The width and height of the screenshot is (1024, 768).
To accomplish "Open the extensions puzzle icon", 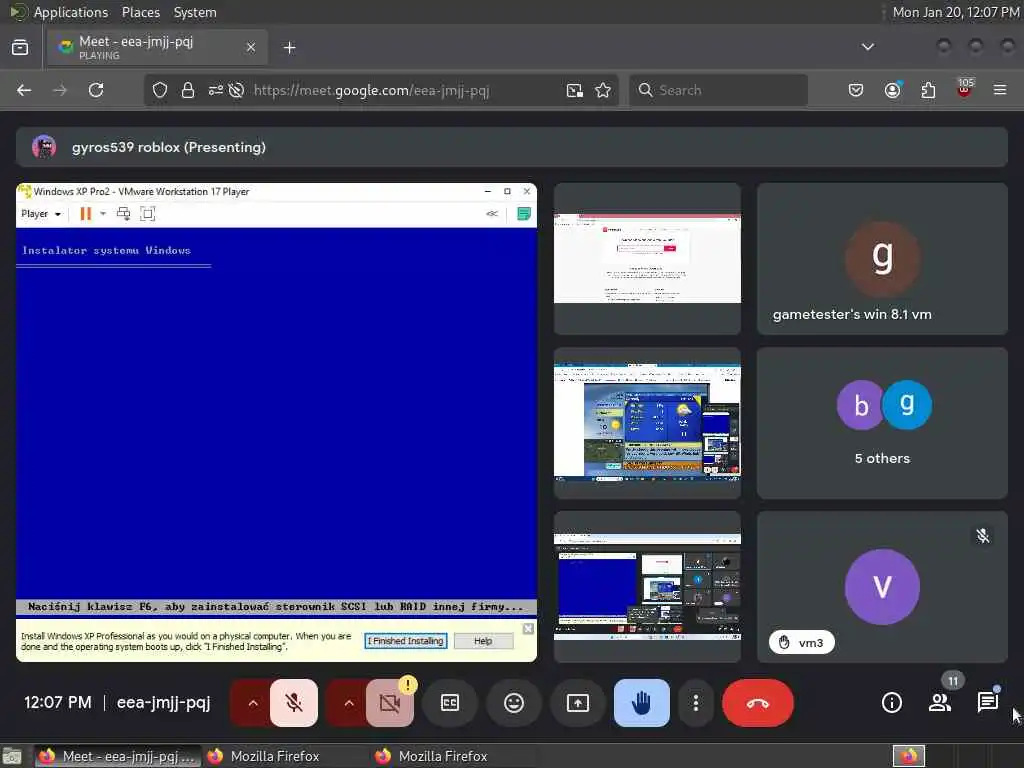I will 928,90.
